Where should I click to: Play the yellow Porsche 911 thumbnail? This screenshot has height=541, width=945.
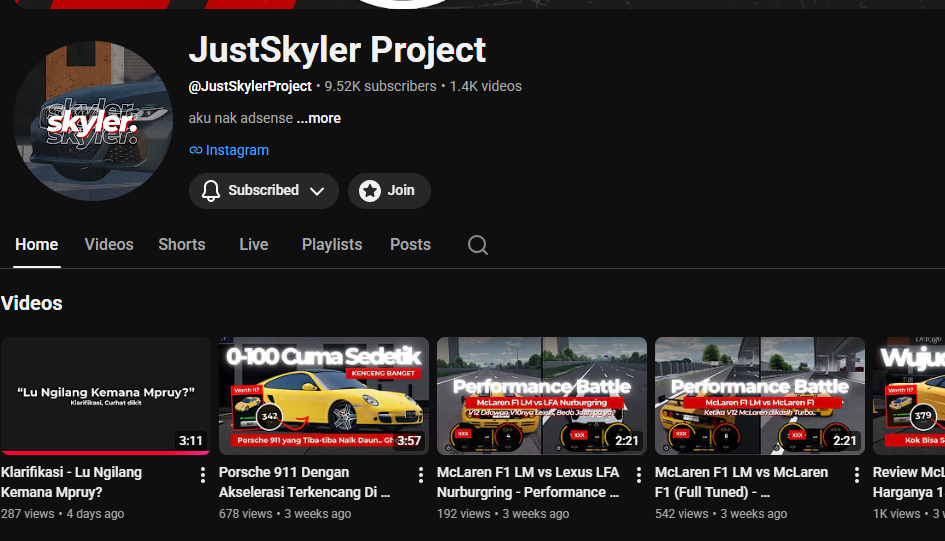pos(324,396)
